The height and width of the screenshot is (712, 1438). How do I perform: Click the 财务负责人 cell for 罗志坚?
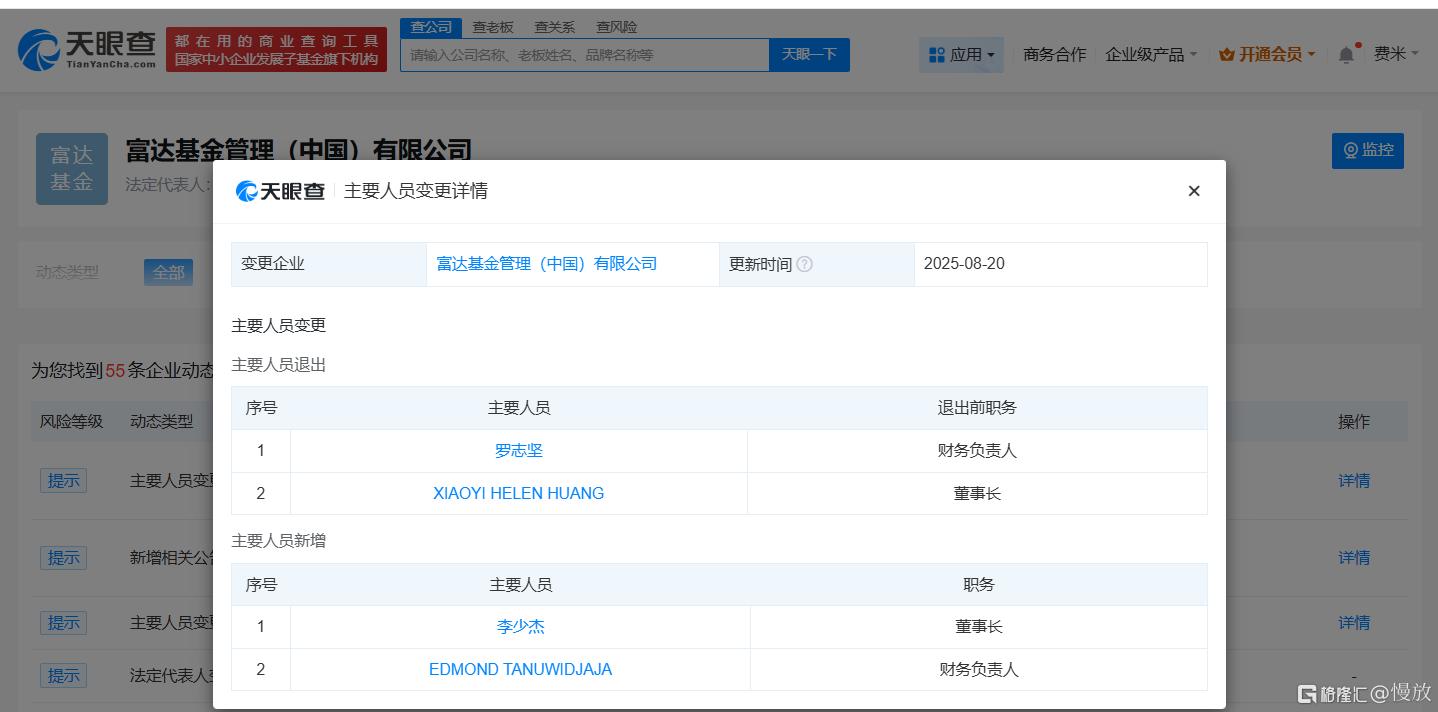(x=977, y=451)
